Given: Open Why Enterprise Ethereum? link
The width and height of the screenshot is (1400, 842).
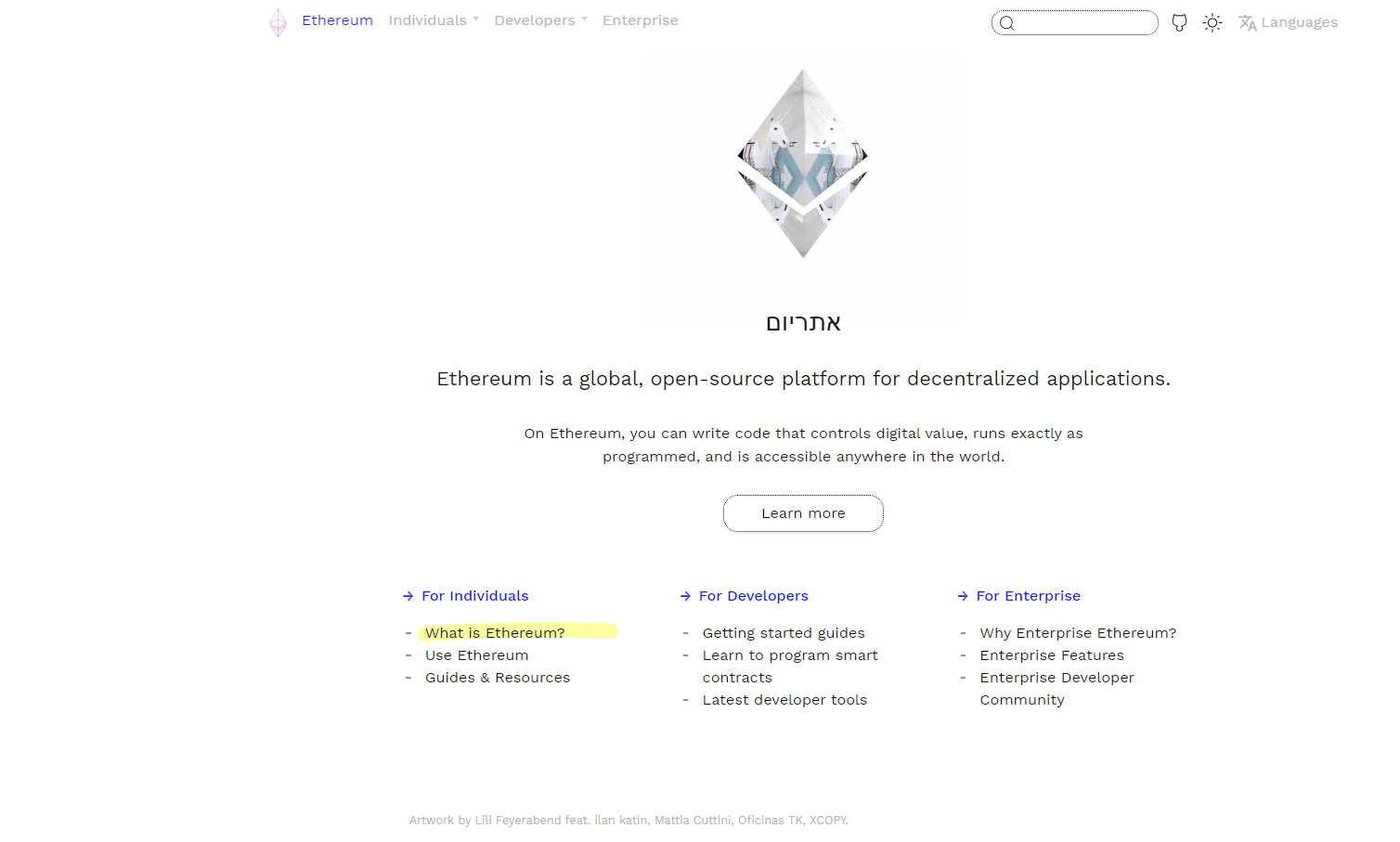Looking at the screenshot, I should click(x=1078, y=633).
